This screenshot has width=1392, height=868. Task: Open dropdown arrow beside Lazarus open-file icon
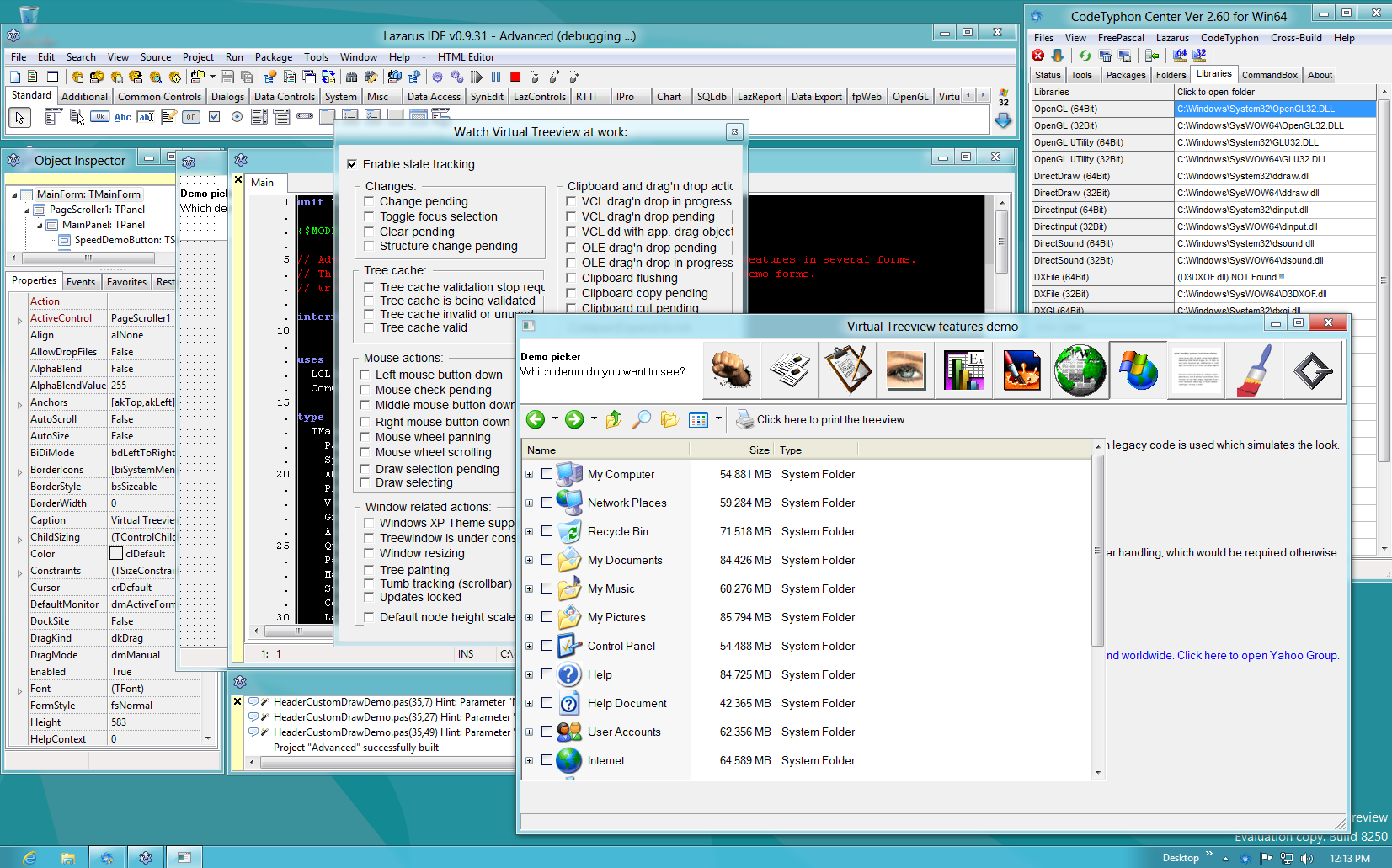(x=211, y=77)
